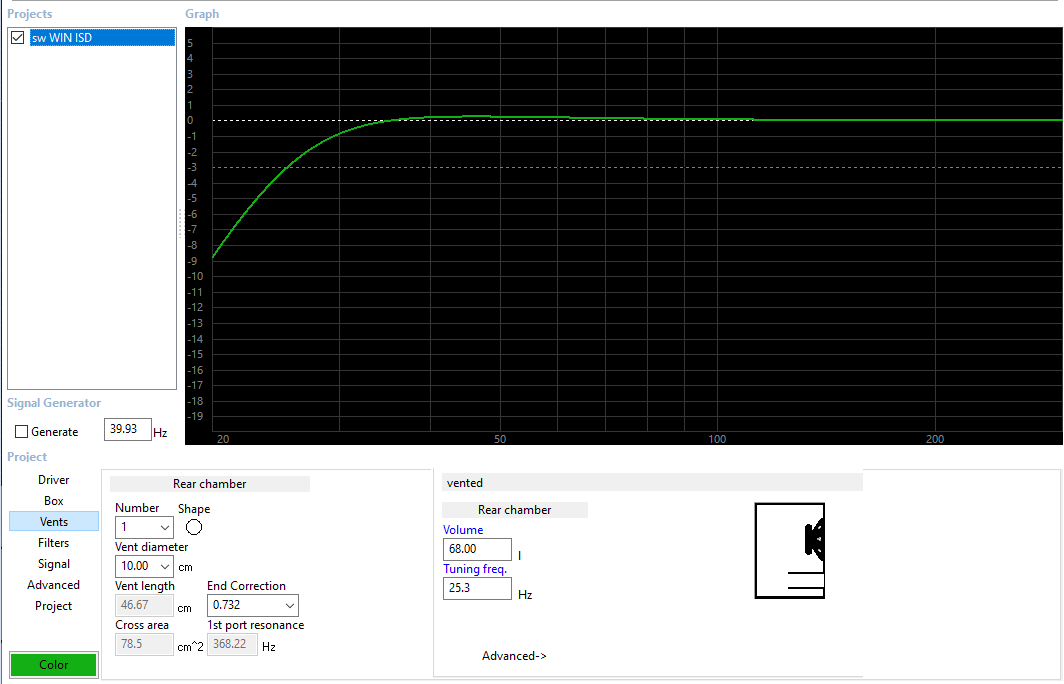Click the Vent length field

click(144, 605)
